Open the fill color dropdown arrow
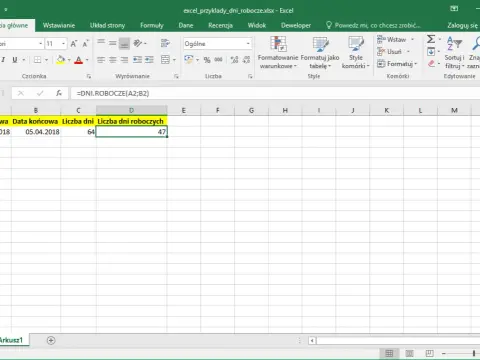The width and height of the screenshot is (480, 360). [x=69, y=60]
